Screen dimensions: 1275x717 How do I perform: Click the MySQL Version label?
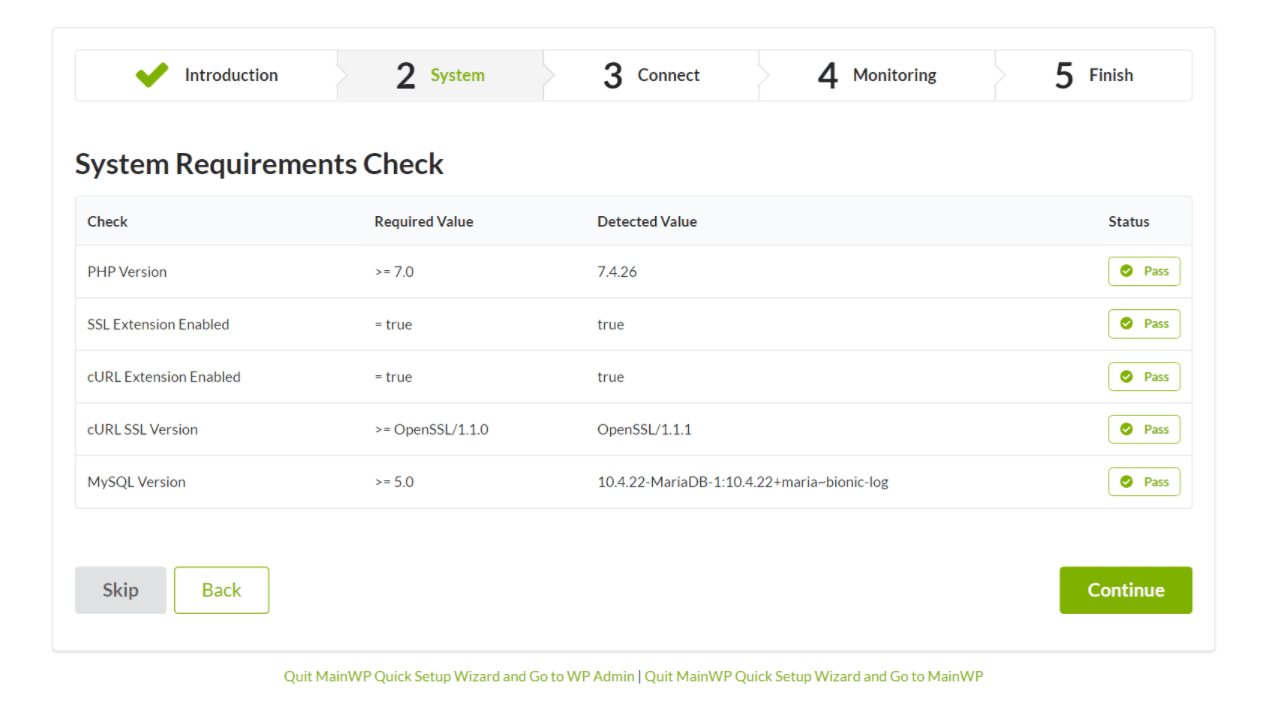(x=136, y=482)
